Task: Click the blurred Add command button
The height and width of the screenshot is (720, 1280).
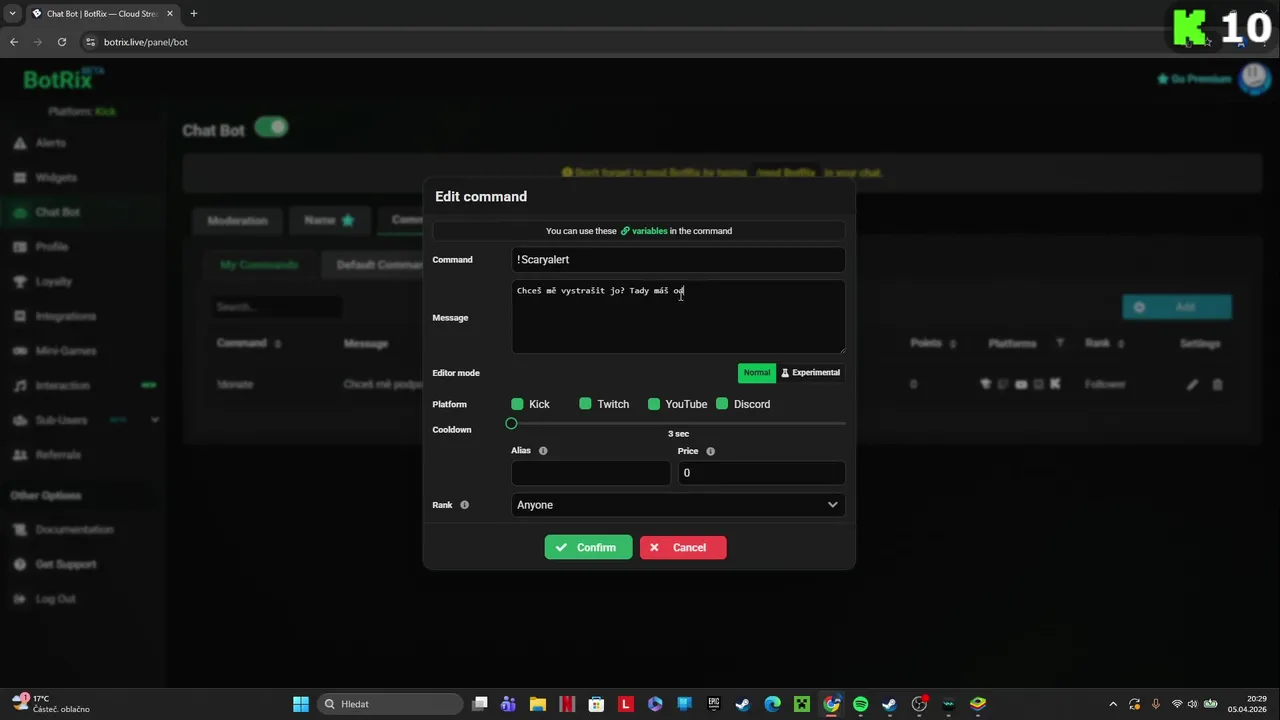Action: click(1177, 307)
